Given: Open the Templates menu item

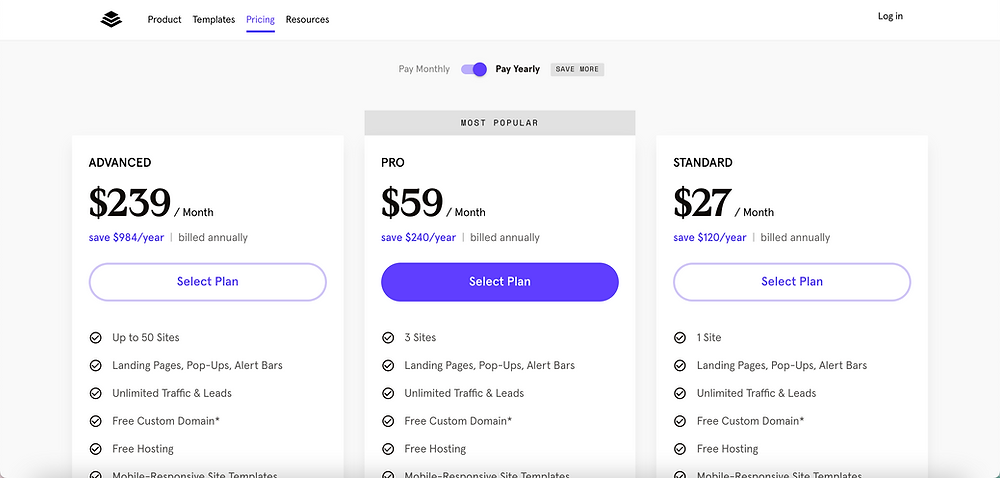Looking at the screenshot, I should pos(214,20).
